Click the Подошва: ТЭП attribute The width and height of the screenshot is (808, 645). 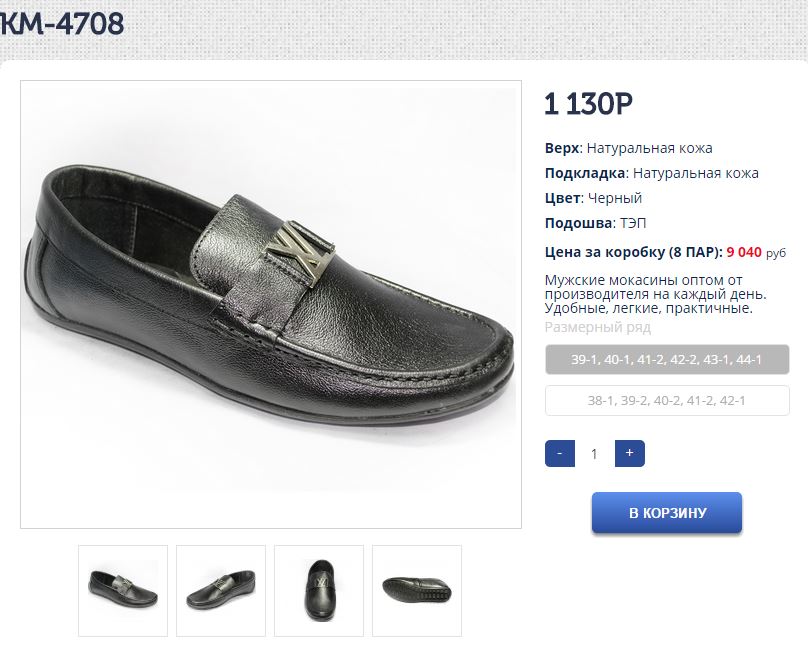tap(589, 223)
